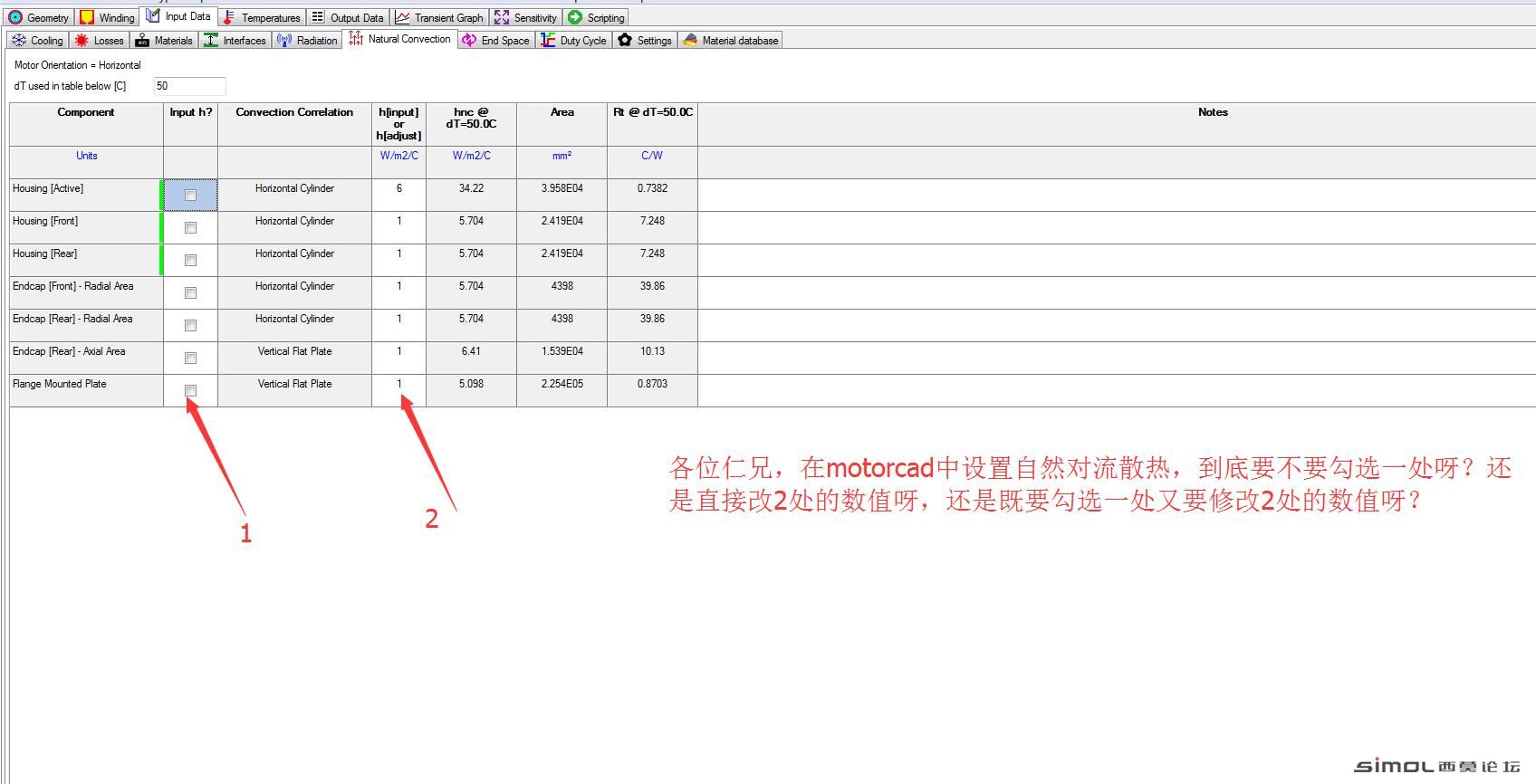The image size is (1536, 784).
Task: Tick Input h? for Housing [Rear]
Action: pyautogui.click(x=190, y=260)
